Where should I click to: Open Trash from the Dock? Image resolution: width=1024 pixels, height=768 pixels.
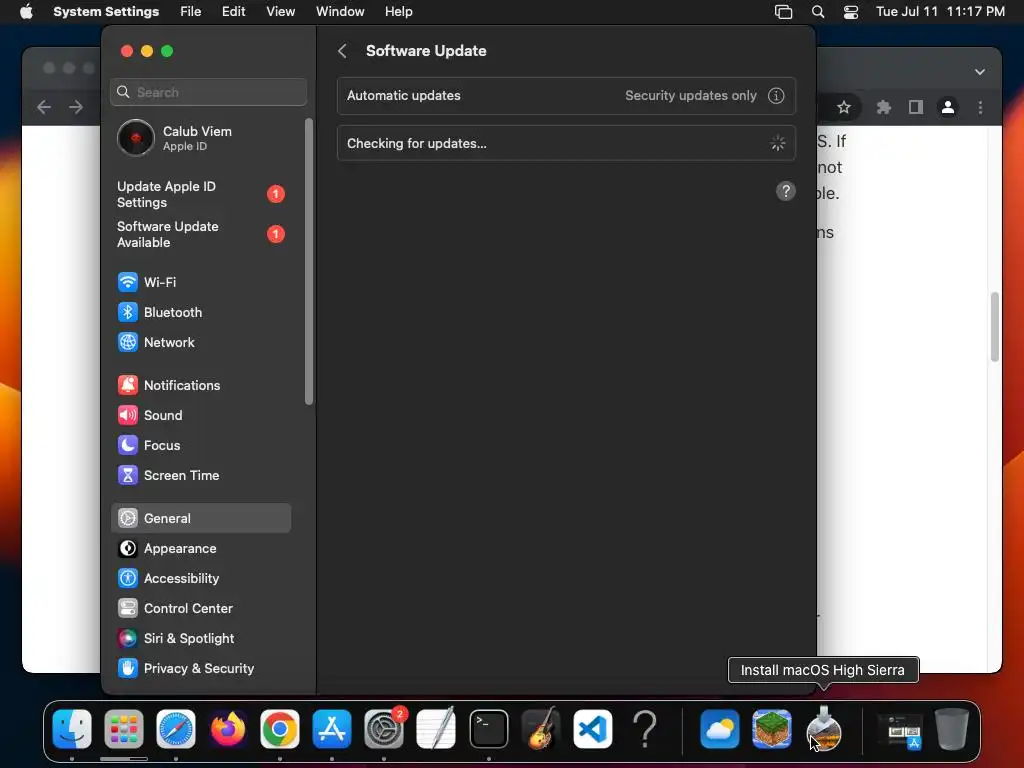952,729
